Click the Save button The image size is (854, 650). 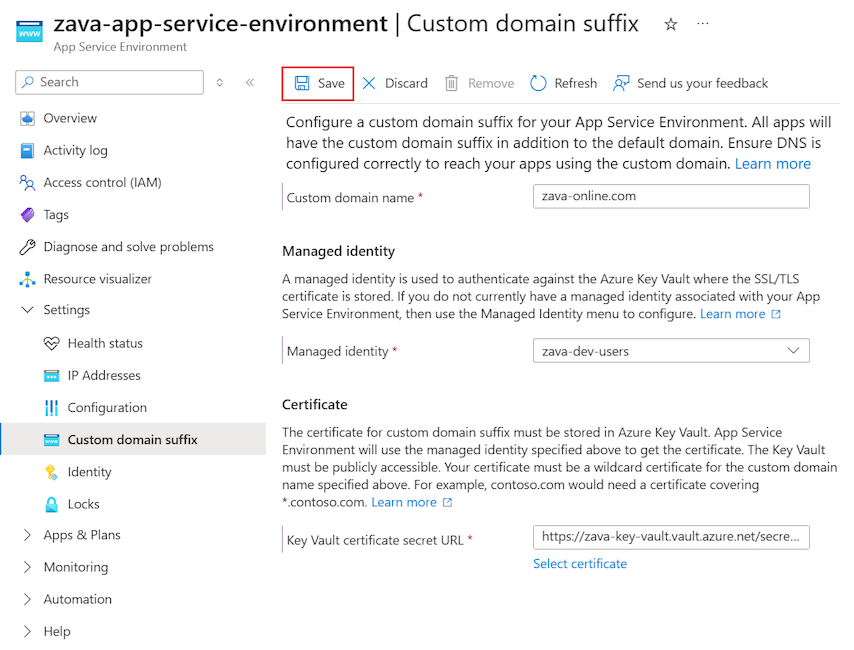point(317,83)
